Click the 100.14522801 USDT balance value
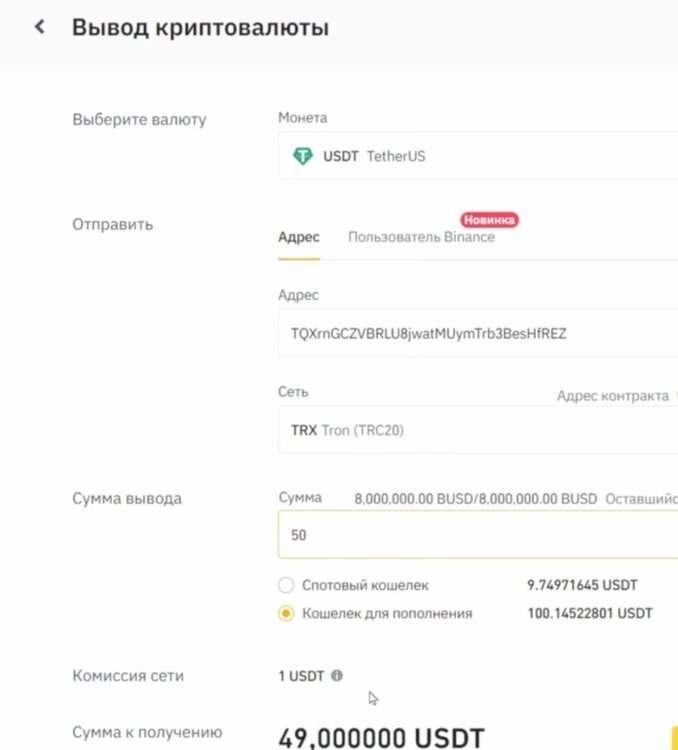Viewport: 678px width, 750px height. coord(590,613)
